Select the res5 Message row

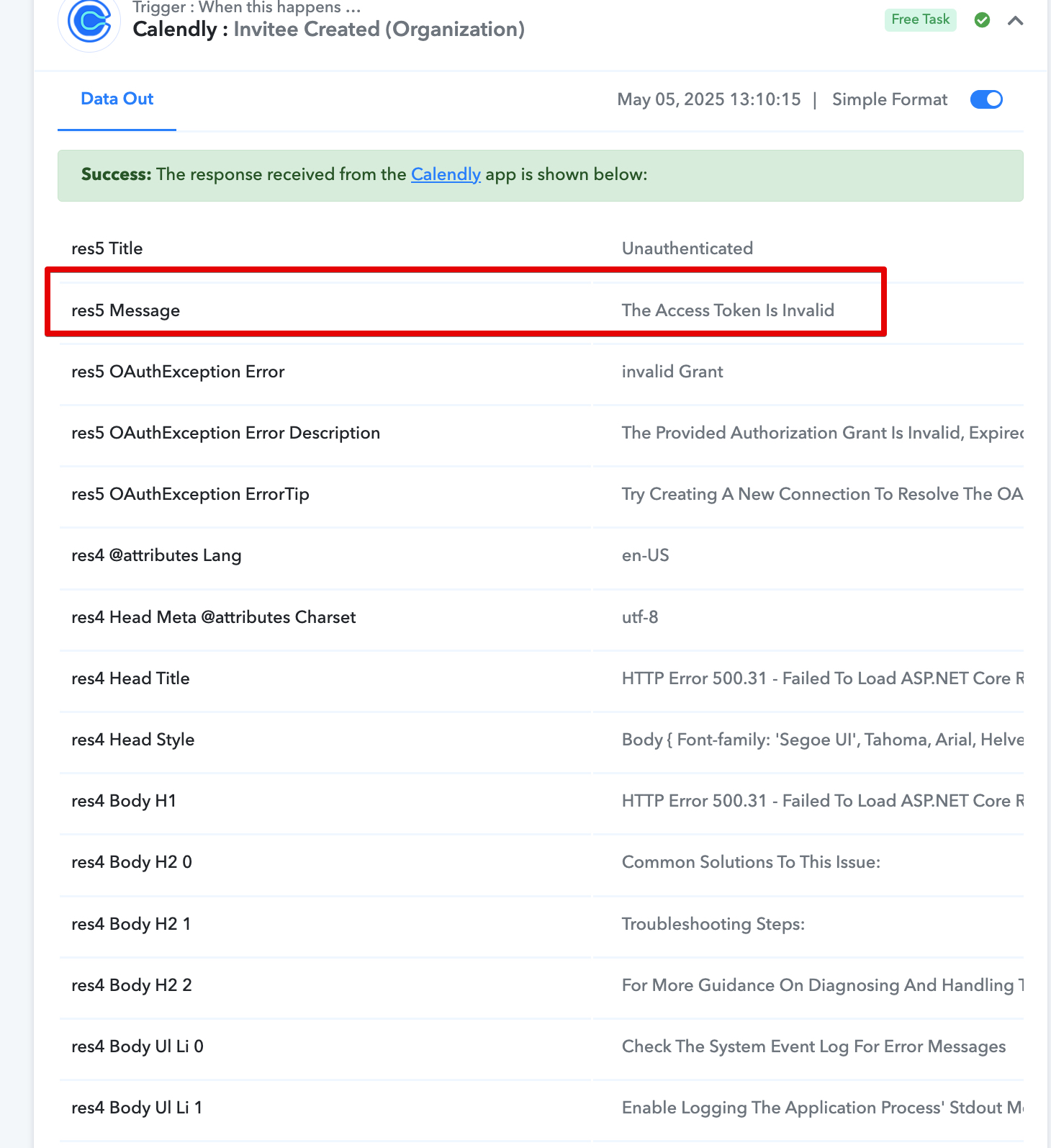pos(541,310)
